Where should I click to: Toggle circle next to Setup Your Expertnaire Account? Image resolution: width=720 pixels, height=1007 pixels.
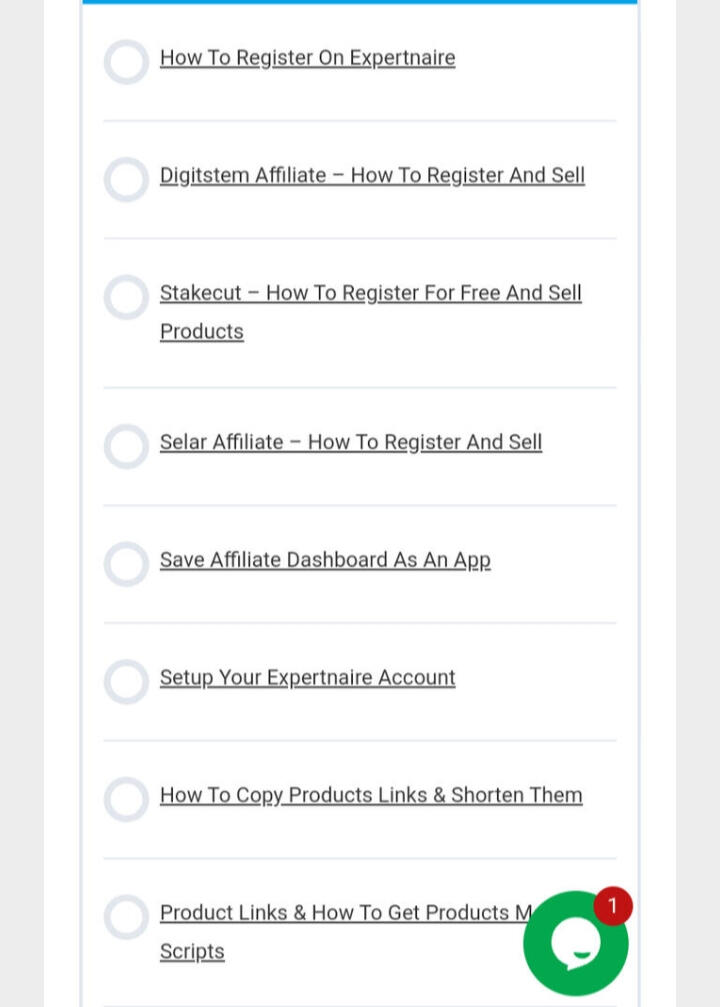pyautogui.click(x=126, y=682)
